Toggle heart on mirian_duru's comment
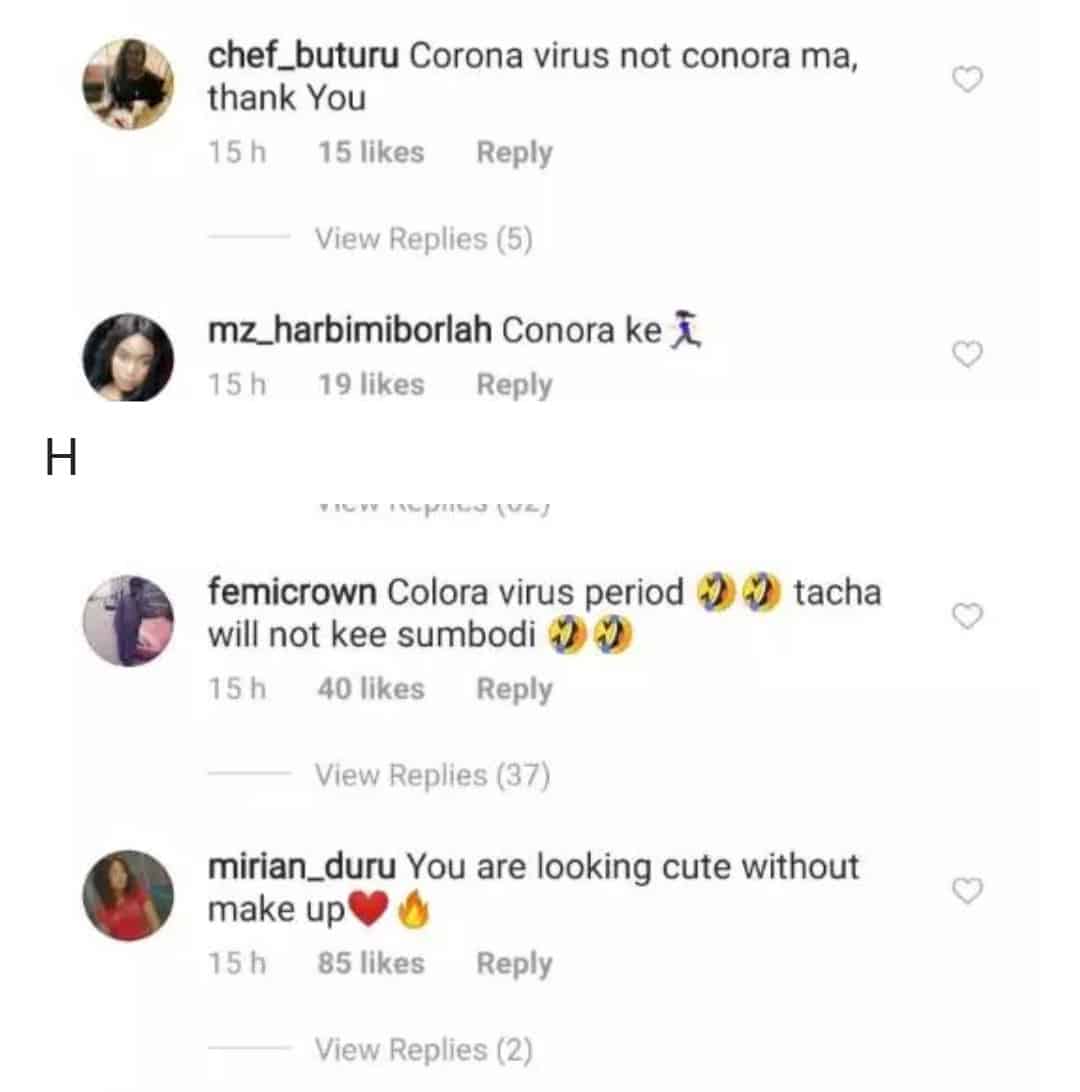Viewport: 1080px width, 1092px height. [x=967, y=890]
